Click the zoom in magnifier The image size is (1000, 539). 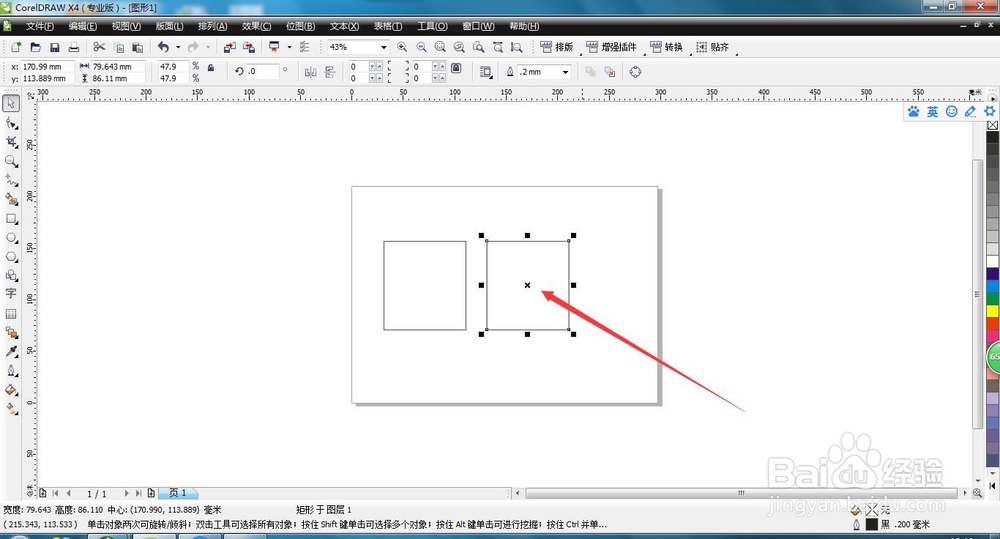pos(402,47)
